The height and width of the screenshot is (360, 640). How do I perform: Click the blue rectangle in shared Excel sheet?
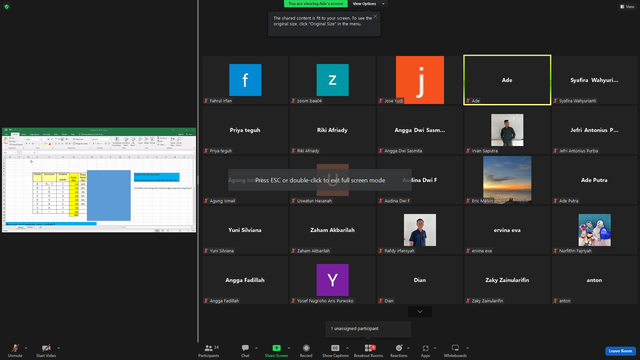point(109,196)
